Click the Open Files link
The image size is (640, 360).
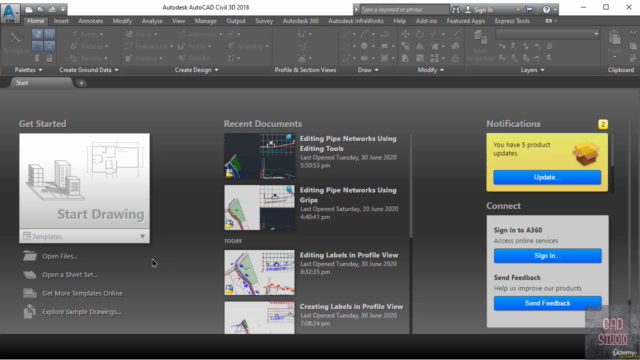(60, 256)
